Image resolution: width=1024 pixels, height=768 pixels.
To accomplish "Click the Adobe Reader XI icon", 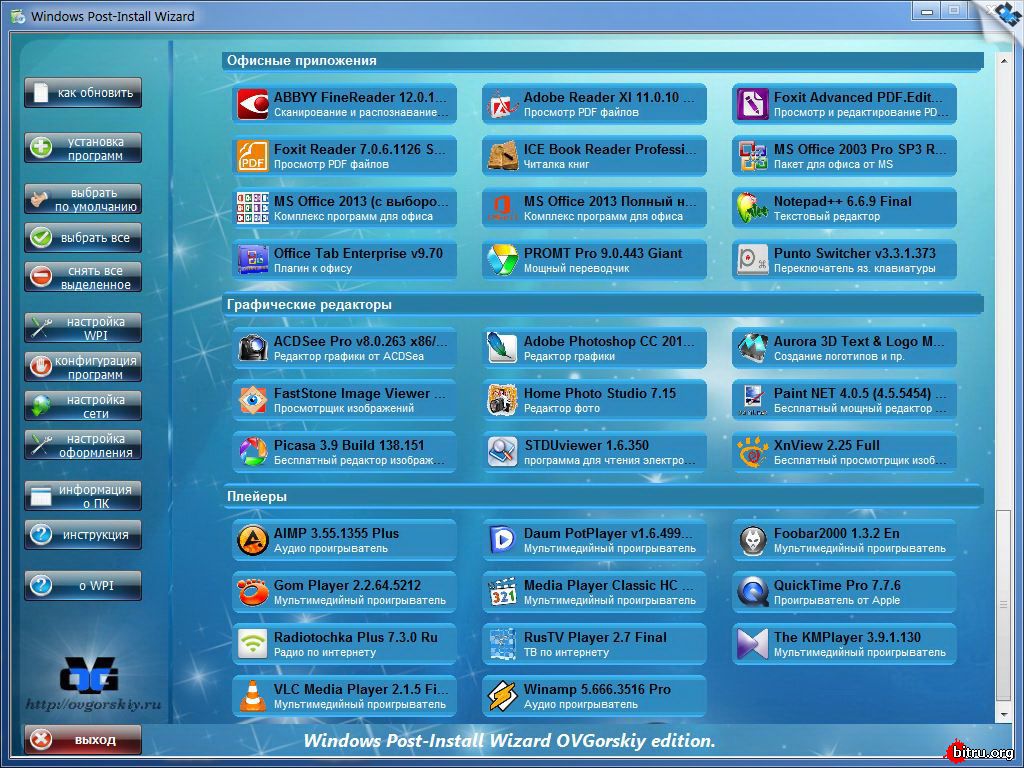I will coord(502,104).
